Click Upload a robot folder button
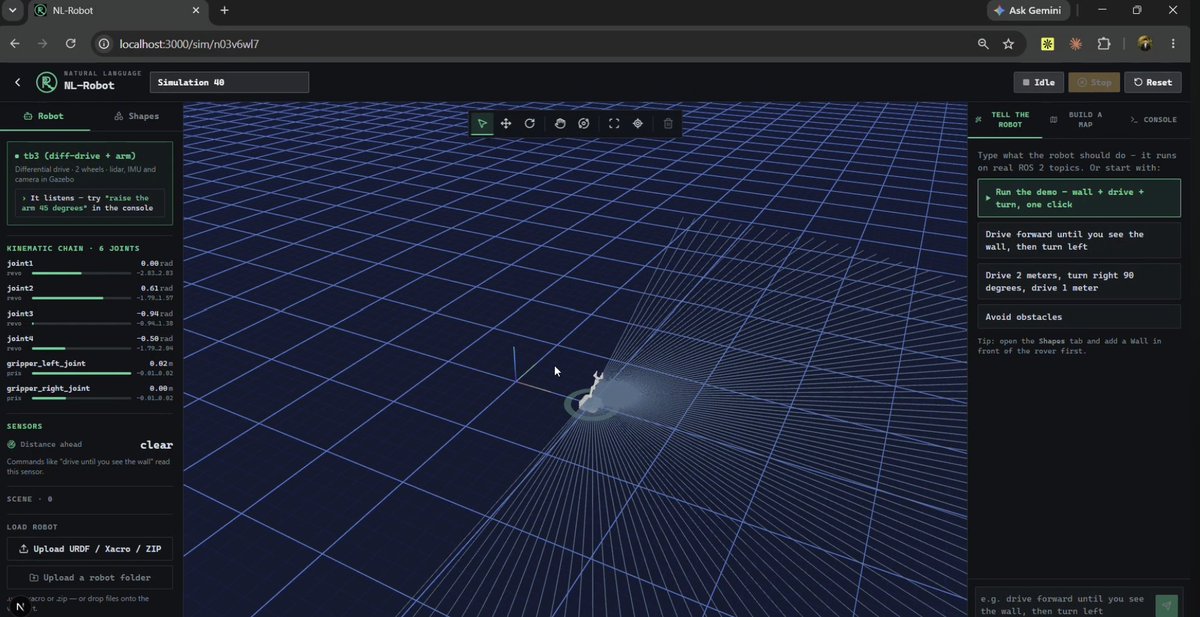Image resolution: width=1200 pixels, height=617 pixels. click(90, 577)
